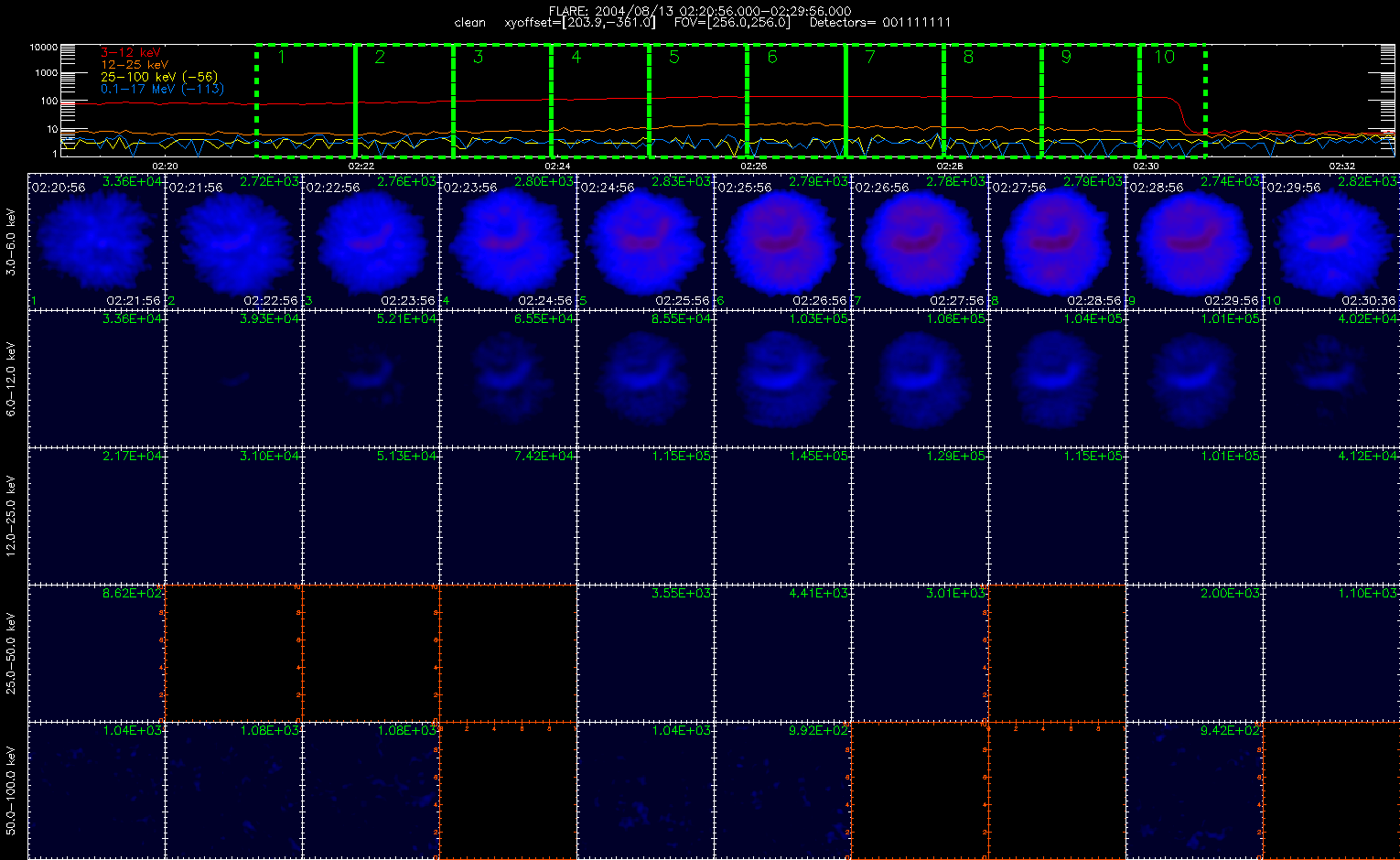Click the red 3-12 keV legend entry
Viewport: 1400px width, 860px height.
pos(130,53)
